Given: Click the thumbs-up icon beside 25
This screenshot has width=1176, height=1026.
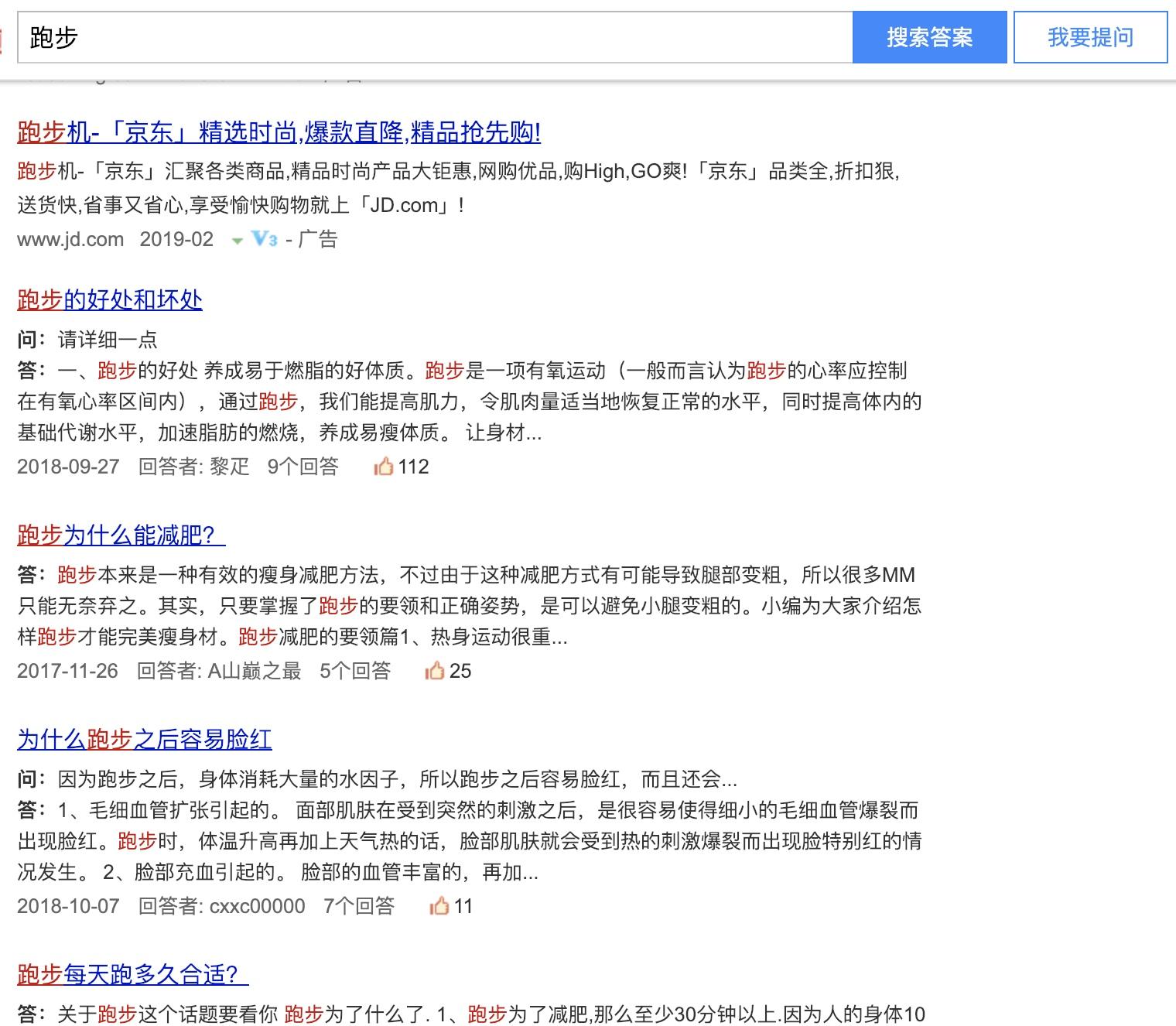Looking at the screenshot, I should point(435,670).
